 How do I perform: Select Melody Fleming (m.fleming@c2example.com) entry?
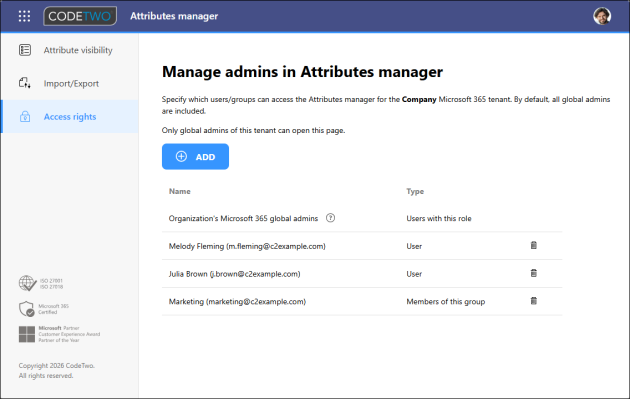[x=247, y=246]
